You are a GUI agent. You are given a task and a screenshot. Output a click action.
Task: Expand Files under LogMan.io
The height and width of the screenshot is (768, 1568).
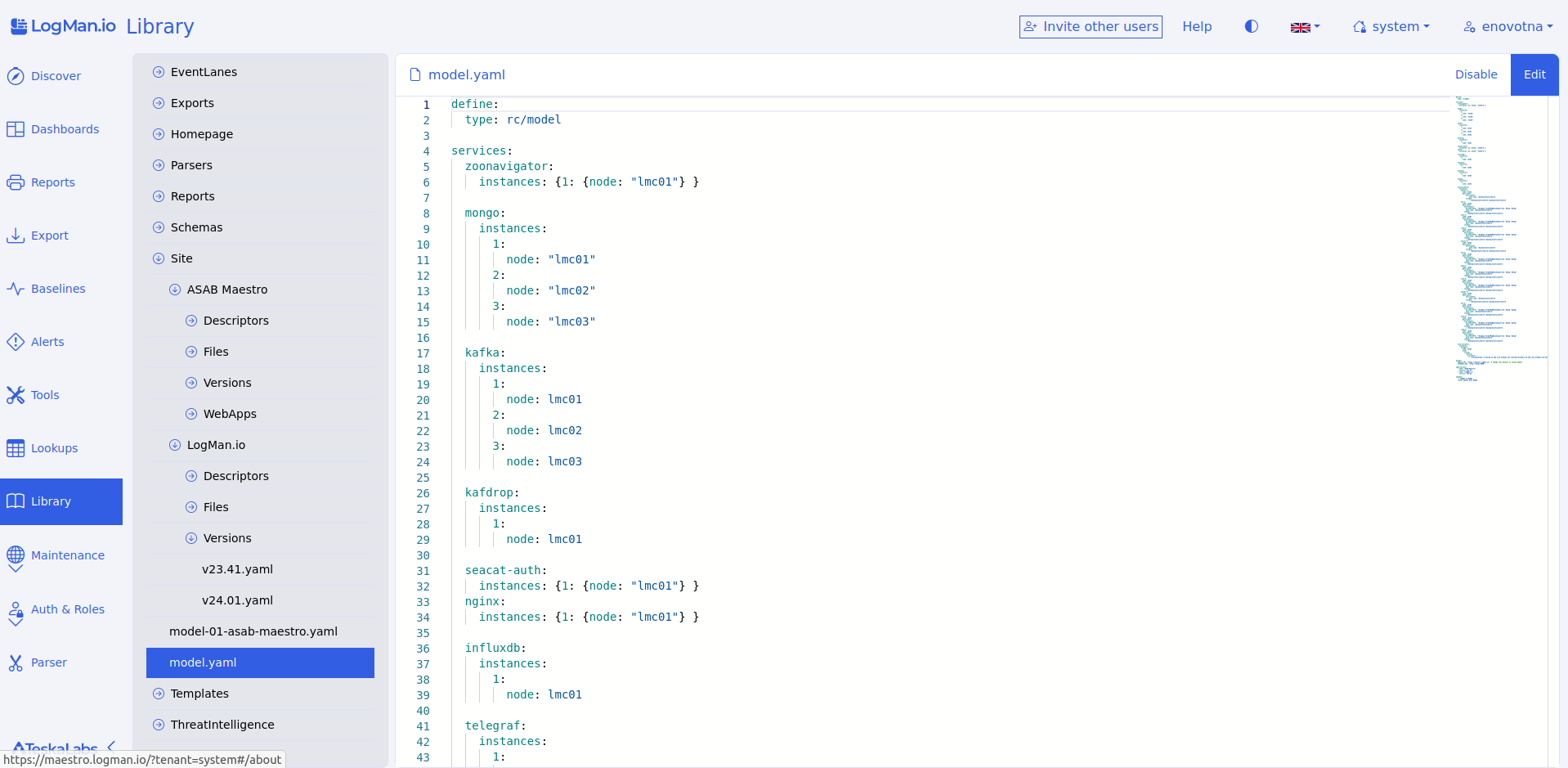[191, 507]
